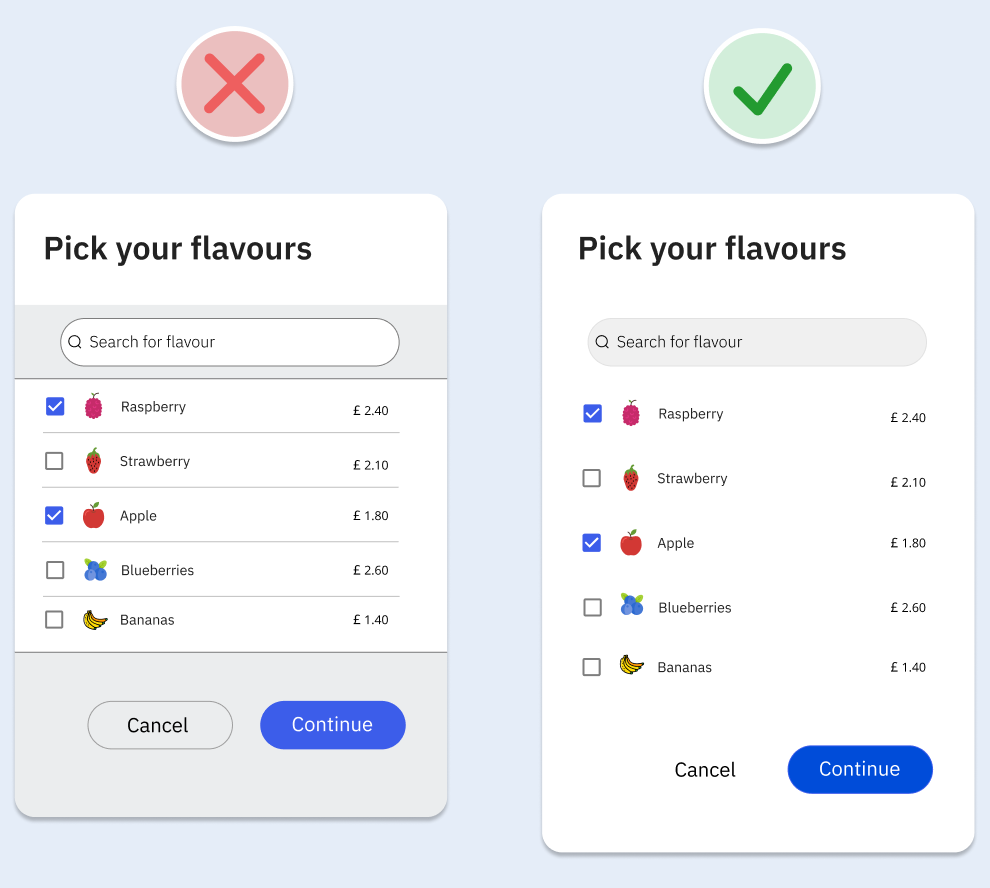Tick the Blueberries checkbox in the left dialog

coord(55,570)
